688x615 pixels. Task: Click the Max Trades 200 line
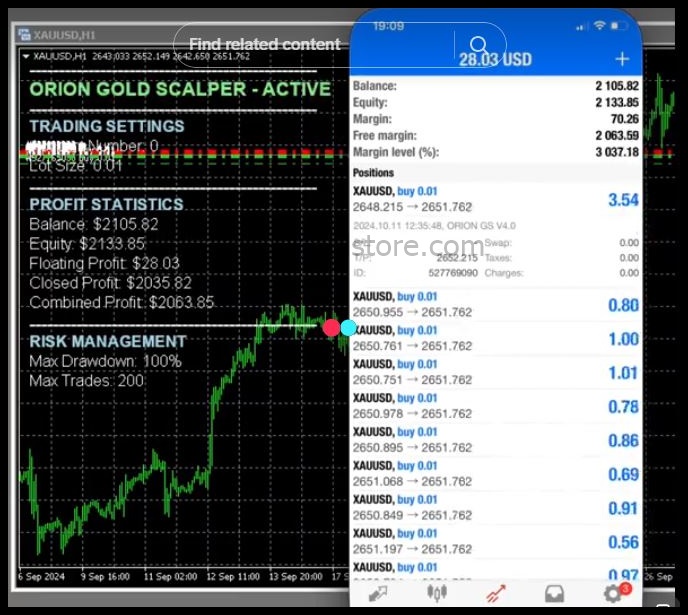coord(86,380)
